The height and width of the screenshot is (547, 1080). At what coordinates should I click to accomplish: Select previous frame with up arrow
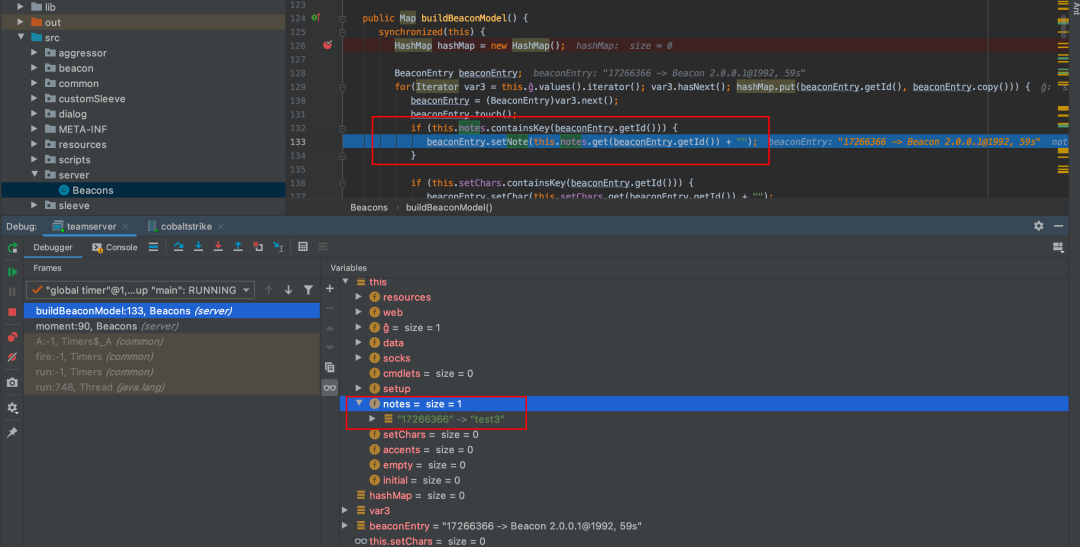click(x=269, y=290)
